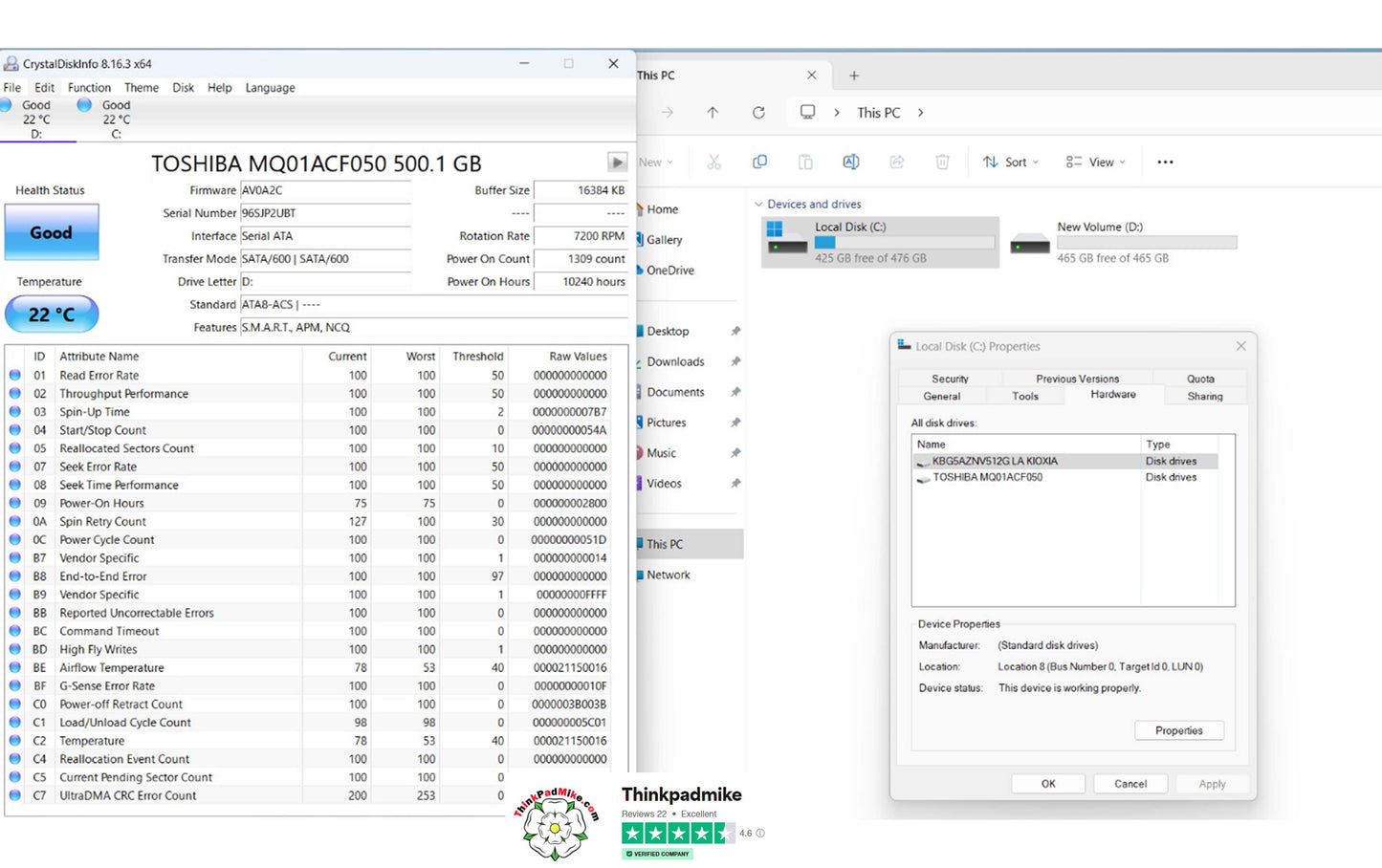Open Downloads in navigation pane
Viewport: 1382px width, 868px height.
coord(675,362)
